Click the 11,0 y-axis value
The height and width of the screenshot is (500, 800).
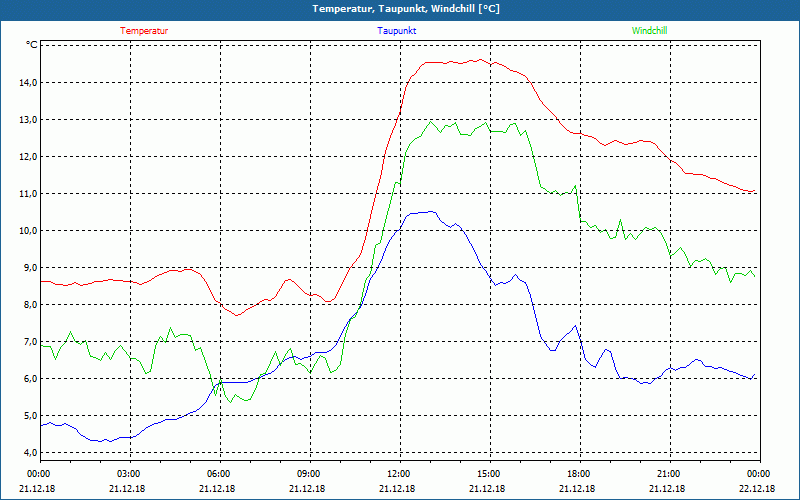pos(29,193)
